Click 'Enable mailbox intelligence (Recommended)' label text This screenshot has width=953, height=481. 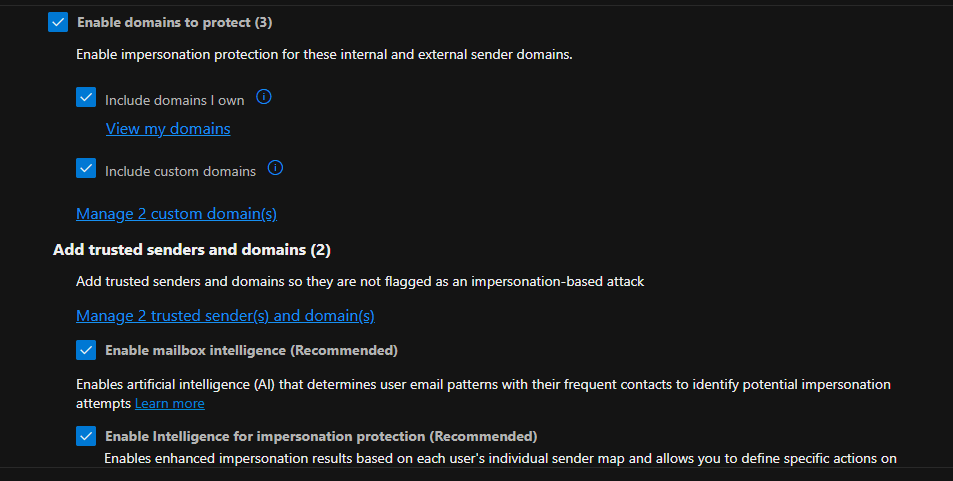click(x=251, y=350)
